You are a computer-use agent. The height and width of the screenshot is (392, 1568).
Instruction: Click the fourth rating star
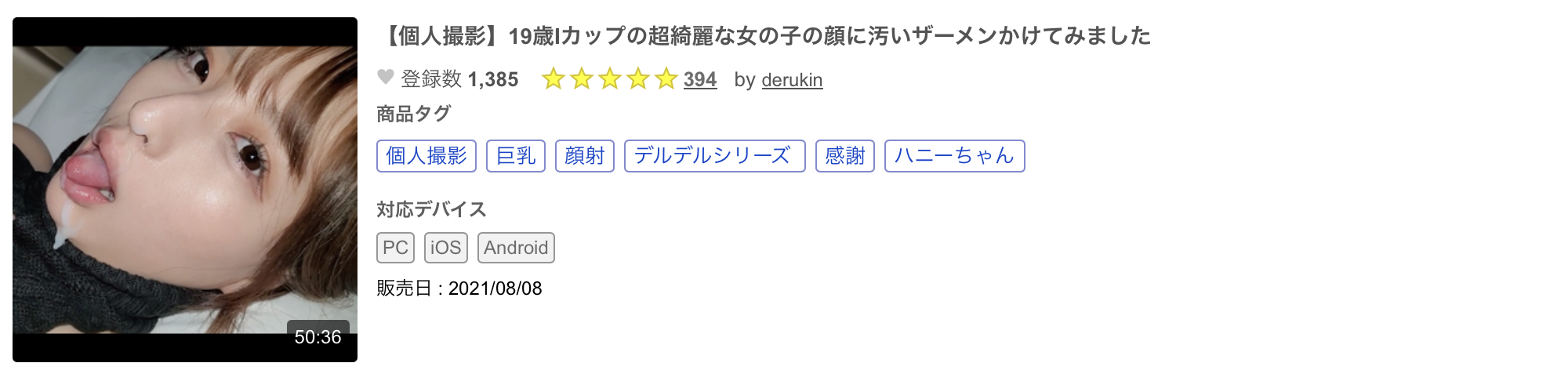(638, 79)
